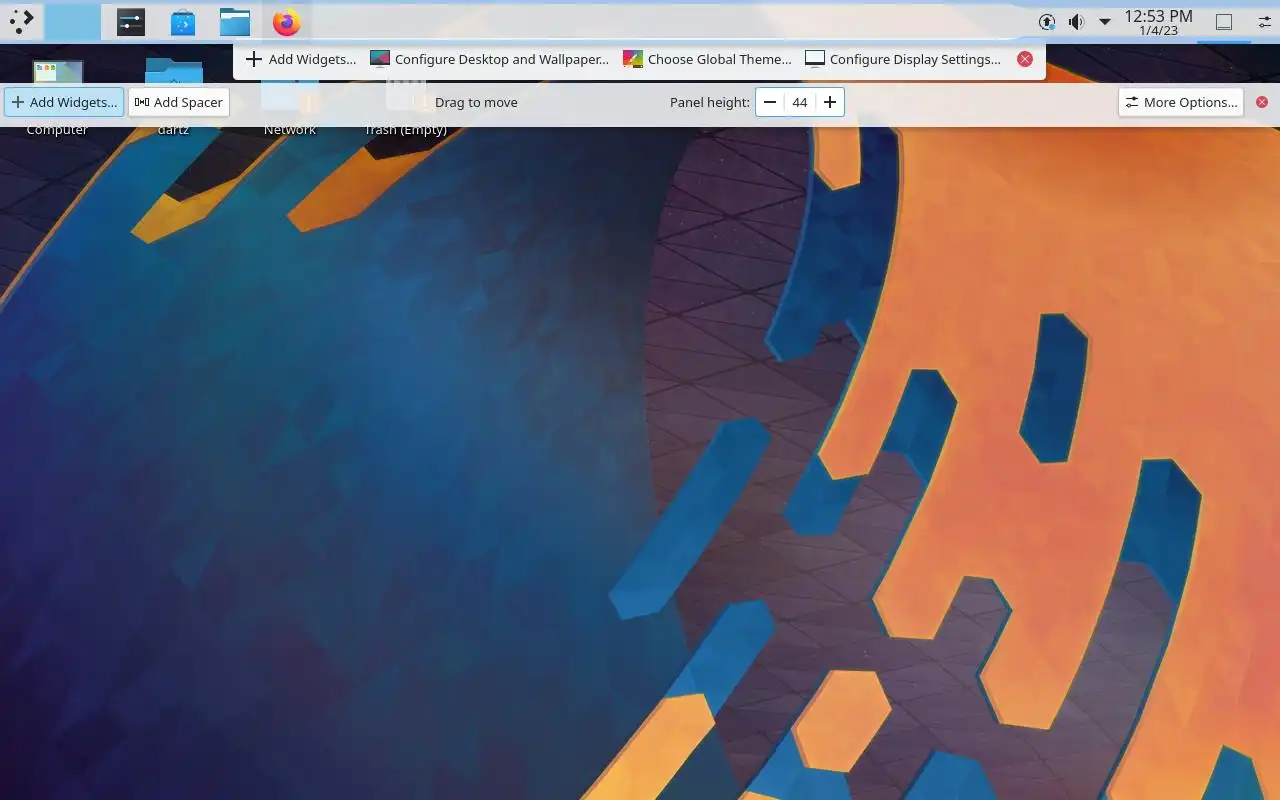The image size is (1280, 800).
Task: Click Add Widgets in the desktop toolbar
Action: pos(301,59)
